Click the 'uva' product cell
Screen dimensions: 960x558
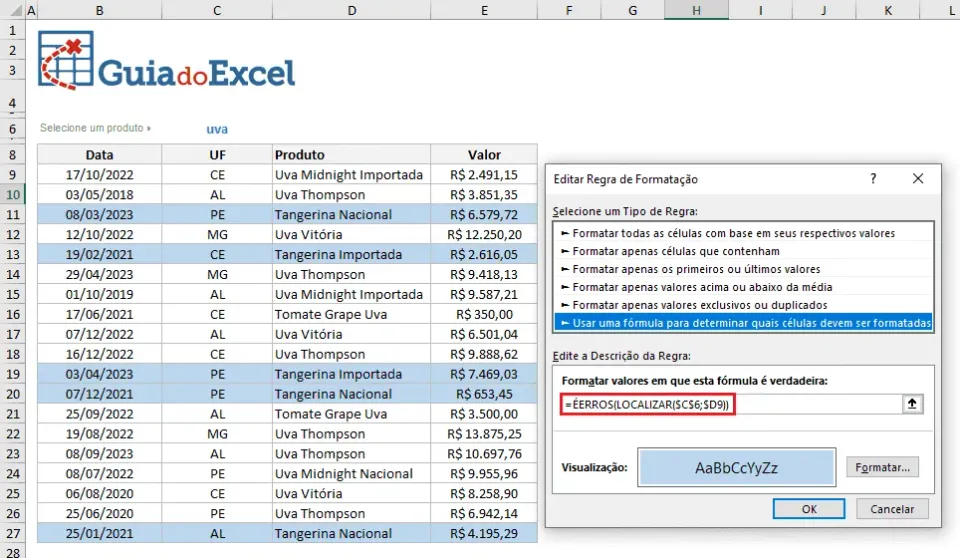(x=217, y=129)
